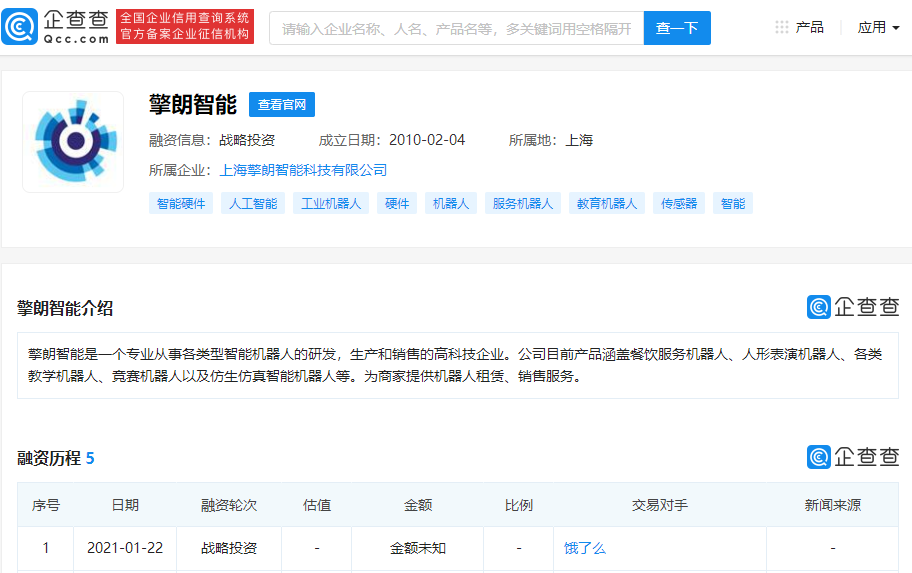912x573 pixels.
Task: Open 上海擎朗智能科技有限公司 company link
Action: click(303, 170)
